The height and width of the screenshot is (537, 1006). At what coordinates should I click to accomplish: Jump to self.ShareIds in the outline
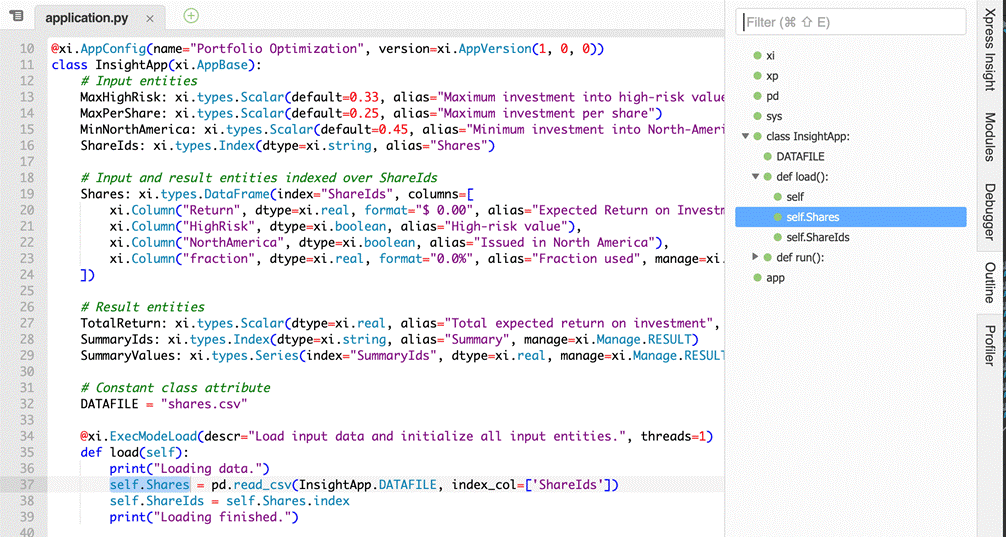[x=817, y=237]
